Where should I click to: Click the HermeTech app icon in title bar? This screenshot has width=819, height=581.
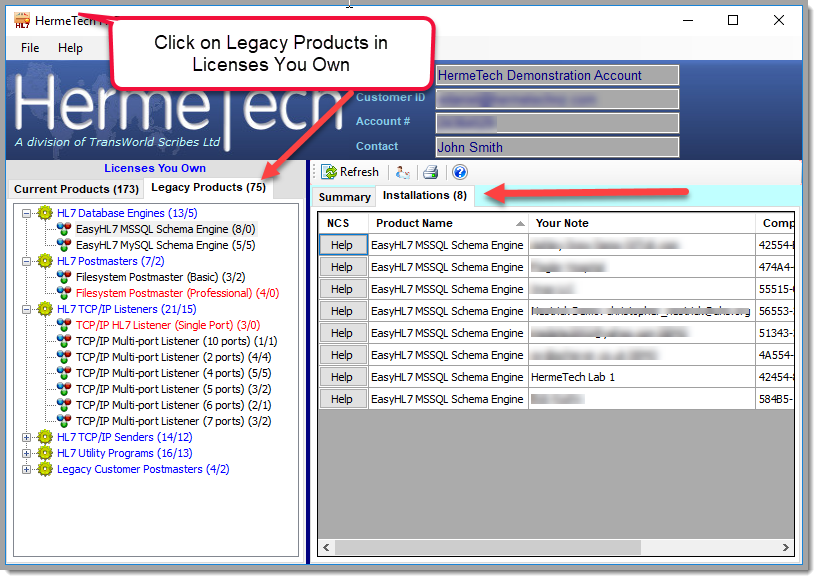coord(22,20)
